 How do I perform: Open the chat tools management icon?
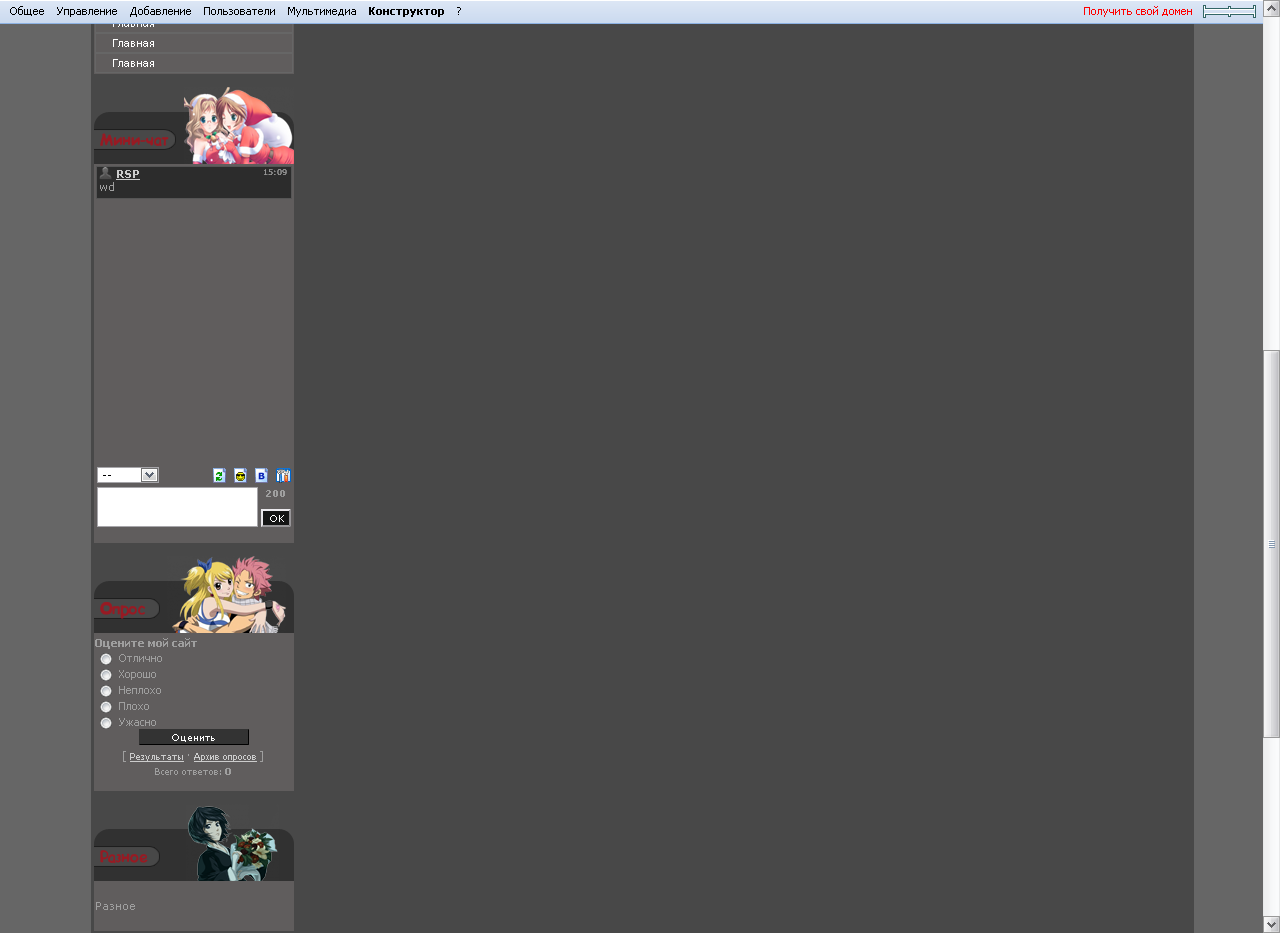[283, 475]
